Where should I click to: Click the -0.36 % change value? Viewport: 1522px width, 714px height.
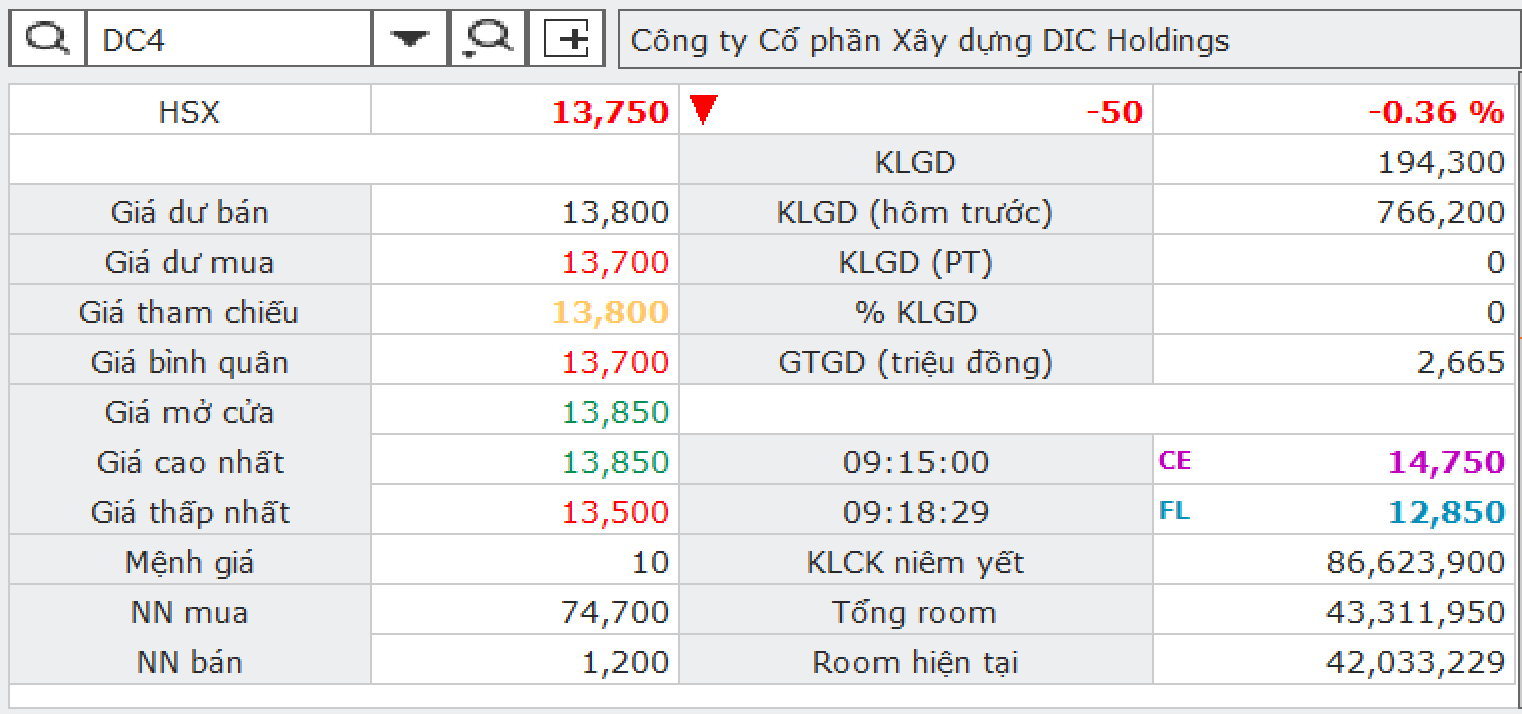click(1436, 112)
